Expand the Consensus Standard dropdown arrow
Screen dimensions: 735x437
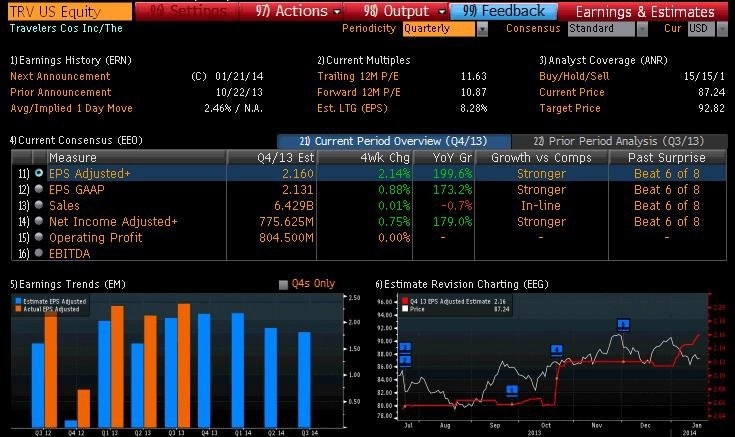point(642,29)
